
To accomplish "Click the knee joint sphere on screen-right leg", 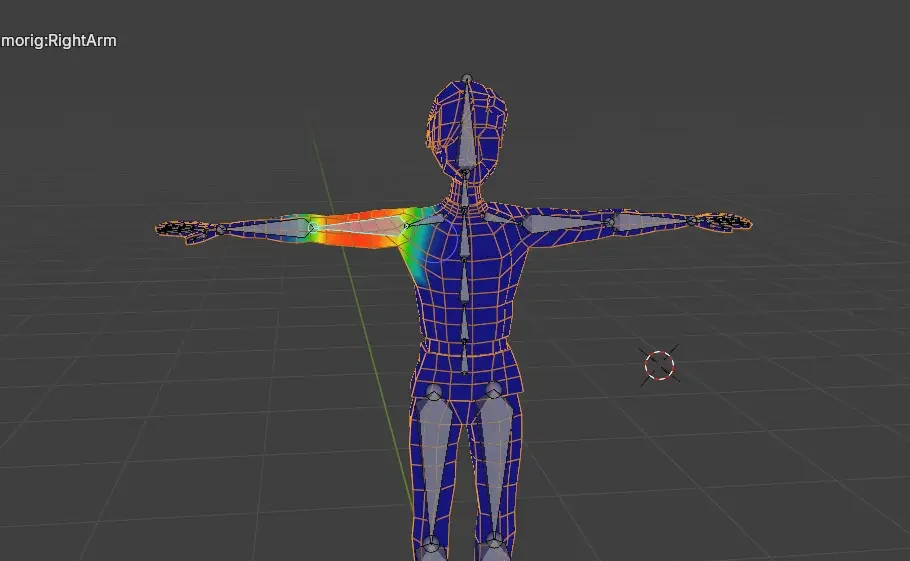I will (493, 545).
